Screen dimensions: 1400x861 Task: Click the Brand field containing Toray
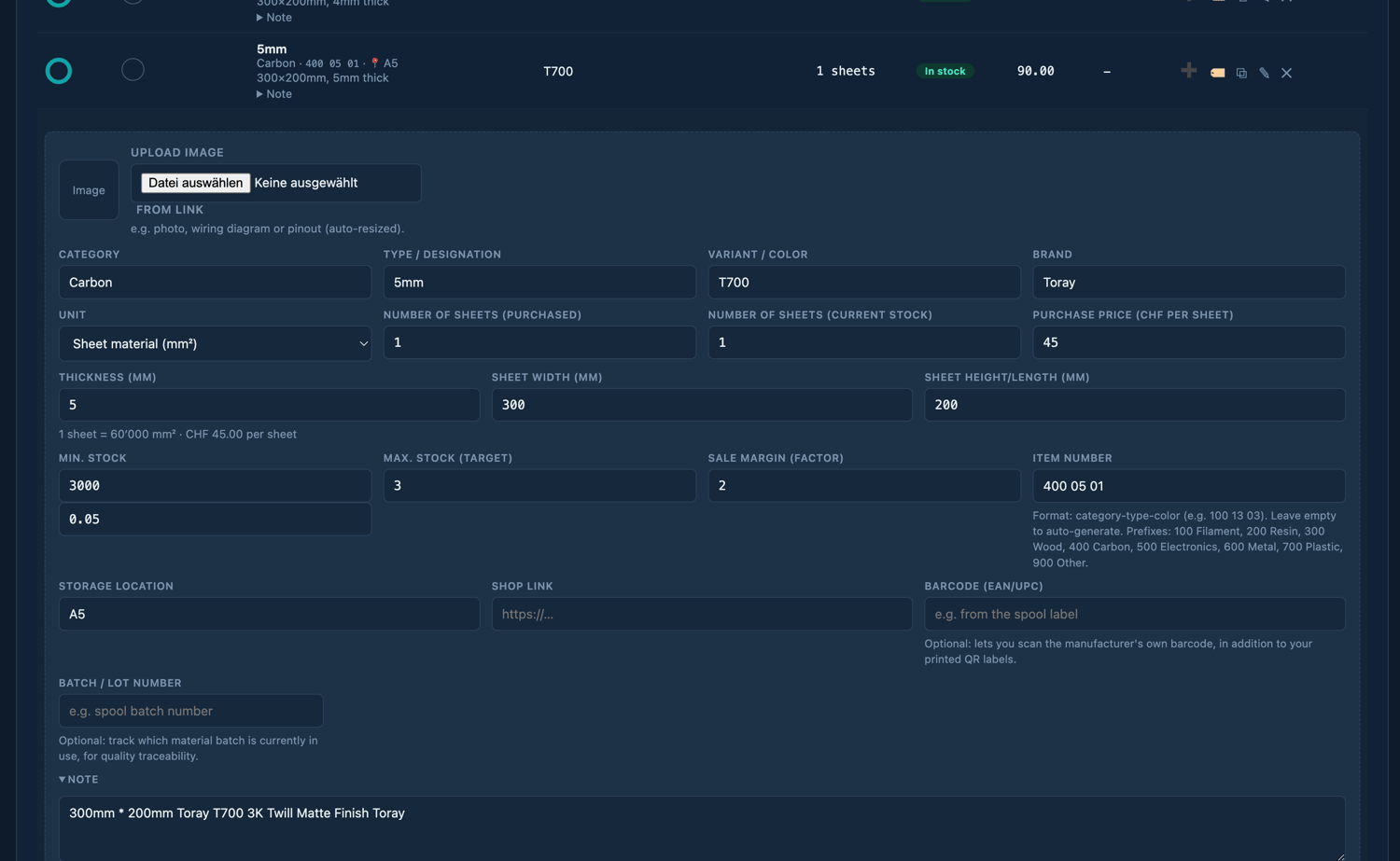tap(1189, 282)
